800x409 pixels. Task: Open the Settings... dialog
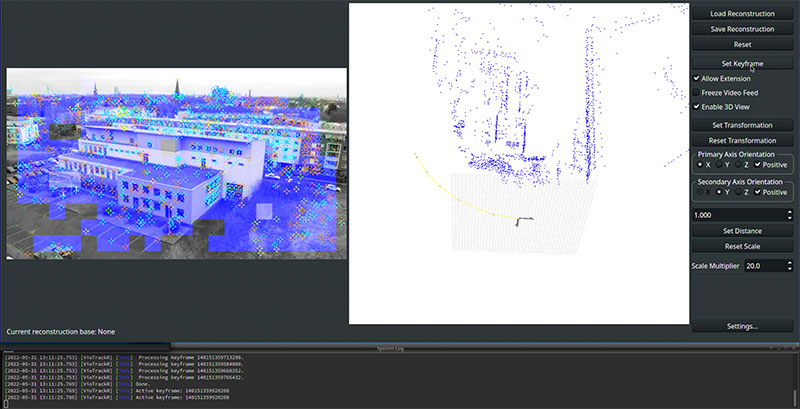(742, 326)
